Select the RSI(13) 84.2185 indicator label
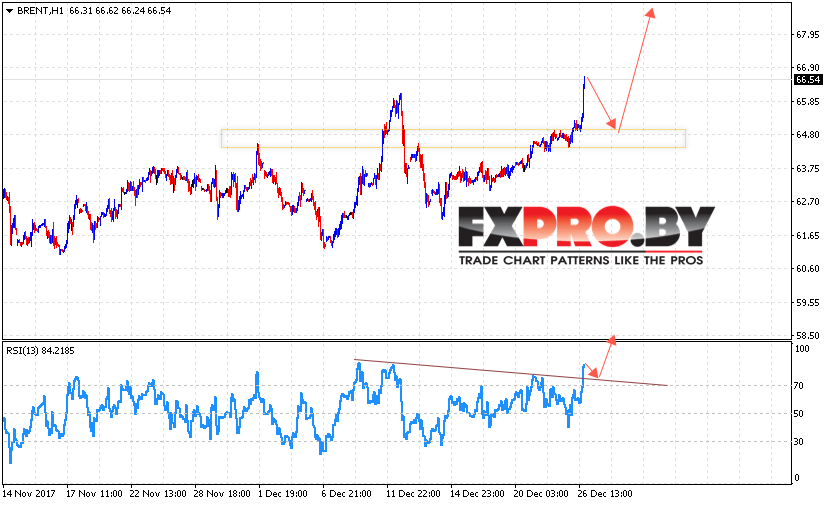Screen dimensions: 831x505 [x=40, y=351]
